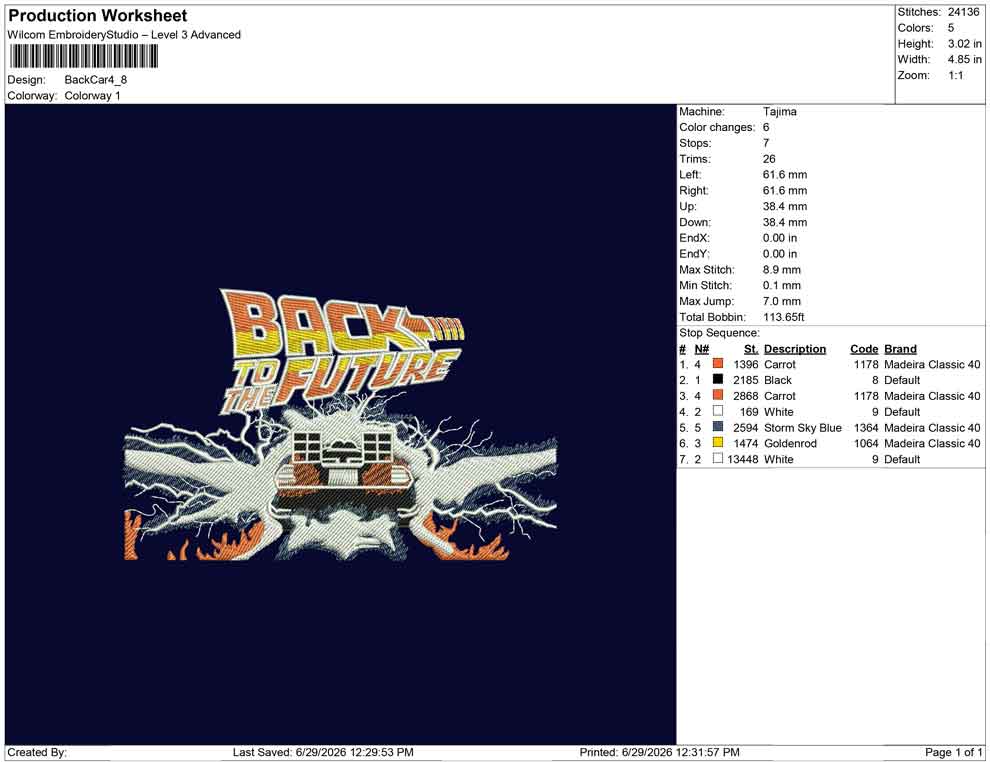
Task: Click the barcode under the worksheet title
Action: [83, 57]
